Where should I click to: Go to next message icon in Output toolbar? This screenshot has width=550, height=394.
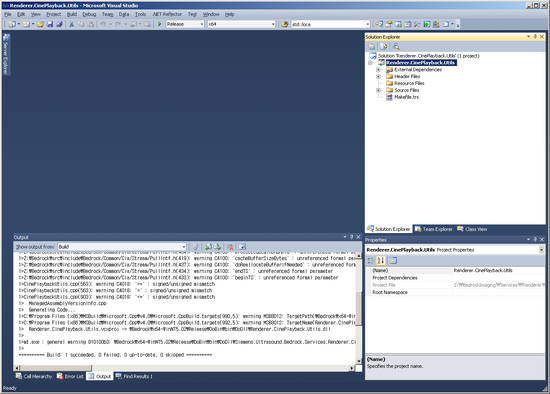pos(217,247)
